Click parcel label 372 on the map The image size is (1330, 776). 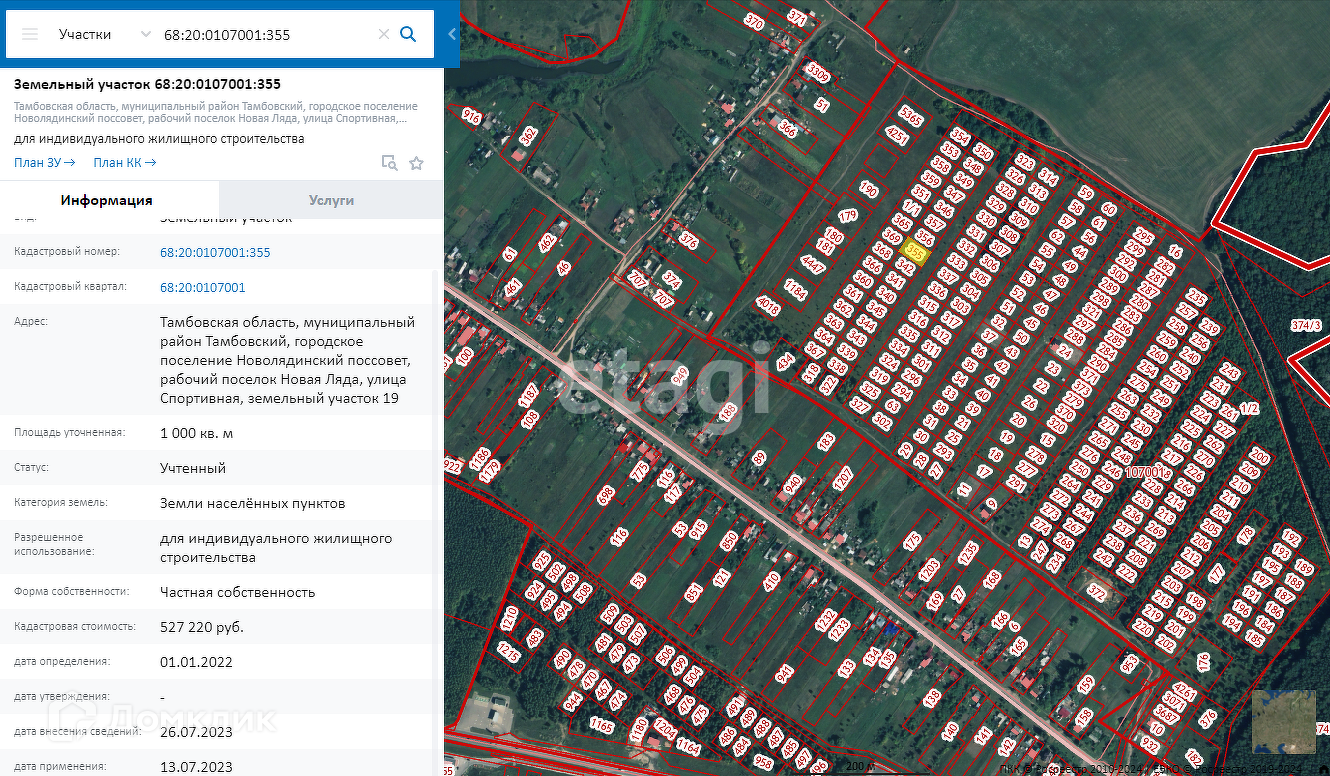pos(1097,592)
